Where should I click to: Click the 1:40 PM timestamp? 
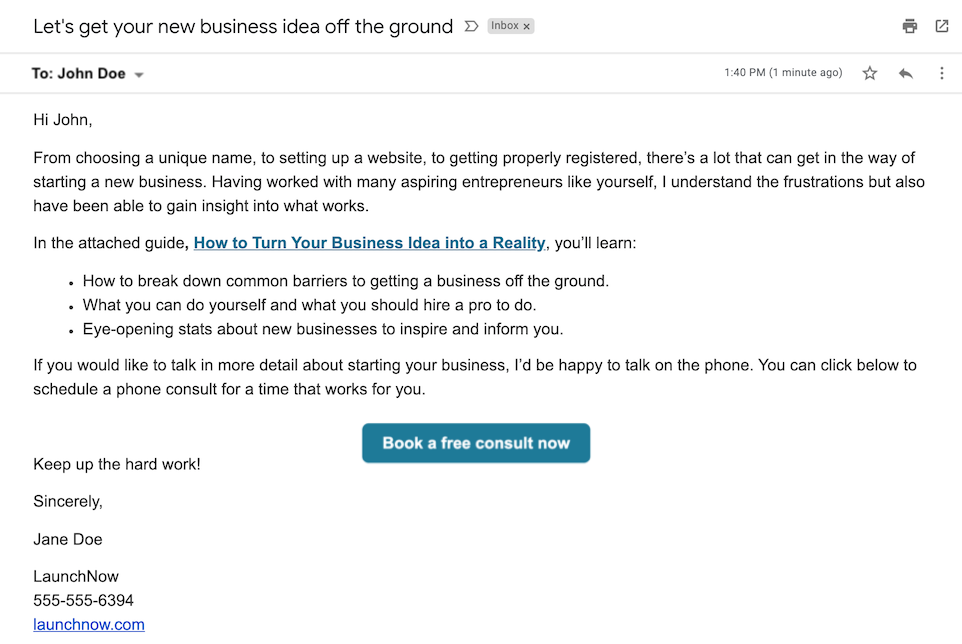point(783,73)
